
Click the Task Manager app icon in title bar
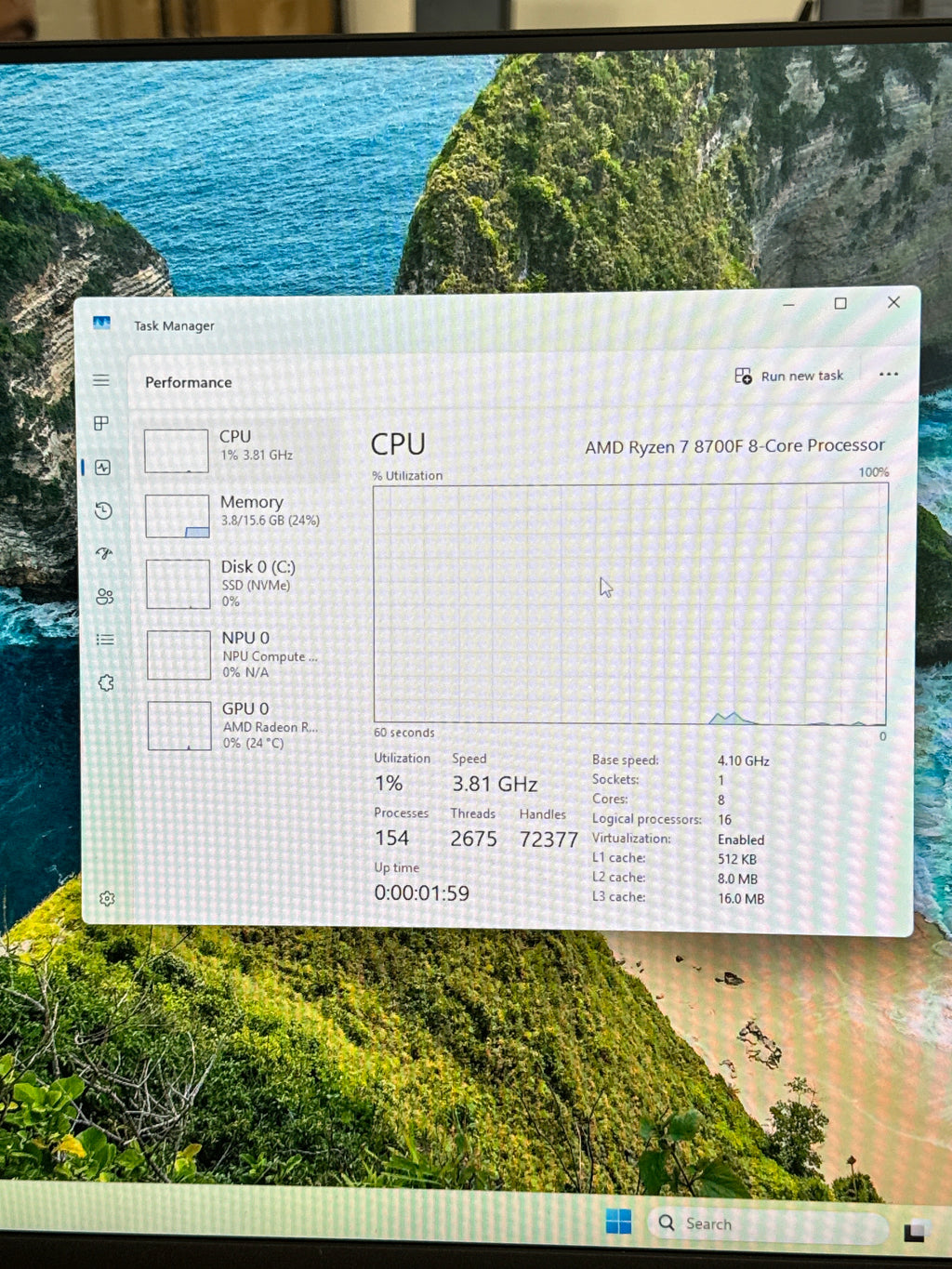[x=102, y=323]
